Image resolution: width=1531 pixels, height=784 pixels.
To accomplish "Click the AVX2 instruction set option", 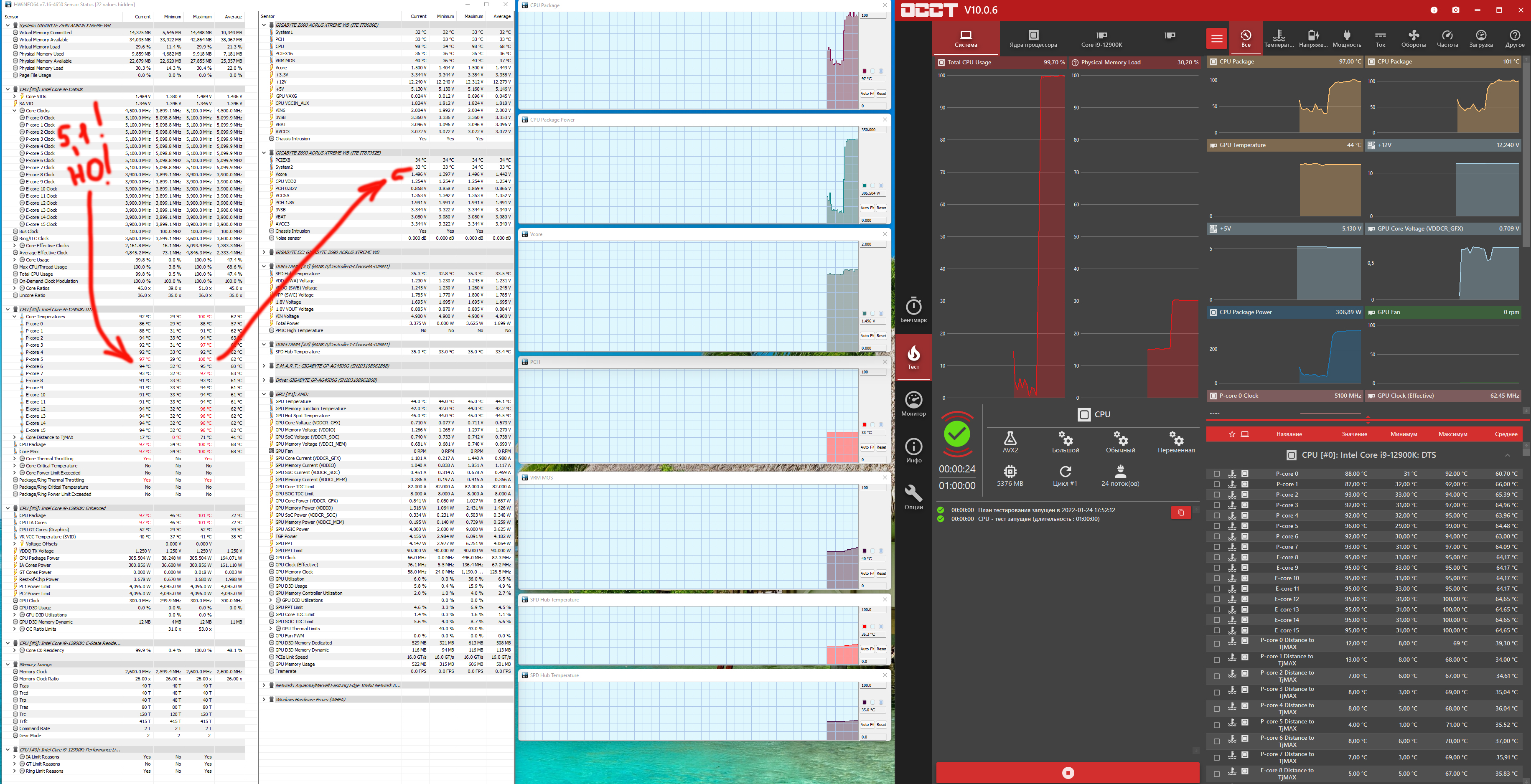I will click(1010, 442).
